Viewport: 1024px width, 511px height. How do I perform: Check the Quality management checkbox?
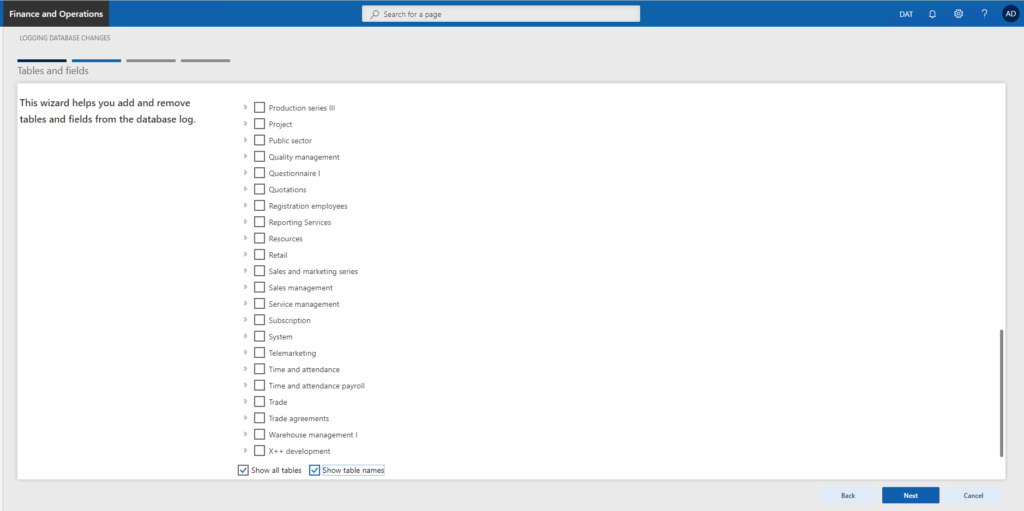[259, 157]
